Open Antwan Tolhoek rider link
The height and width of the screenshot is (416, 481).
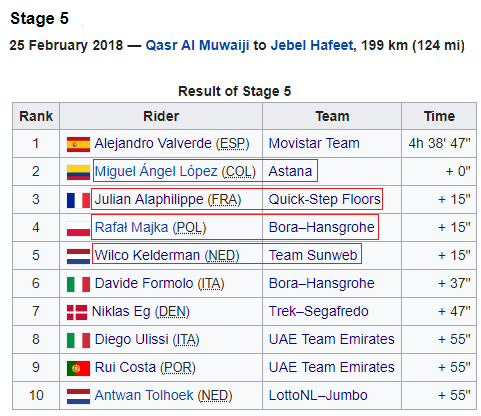144,395
